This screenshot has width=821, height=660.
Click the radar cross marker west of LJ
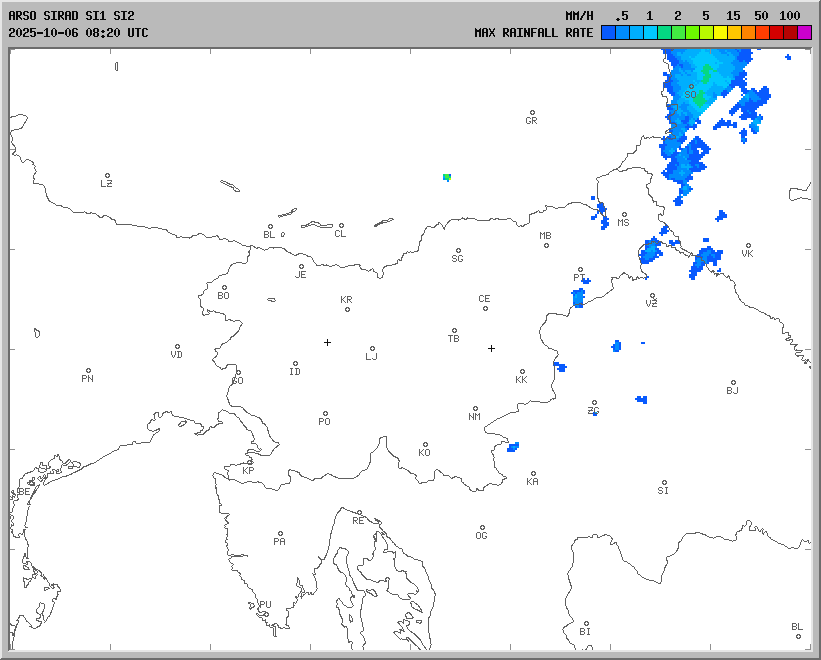coord(327,342)
